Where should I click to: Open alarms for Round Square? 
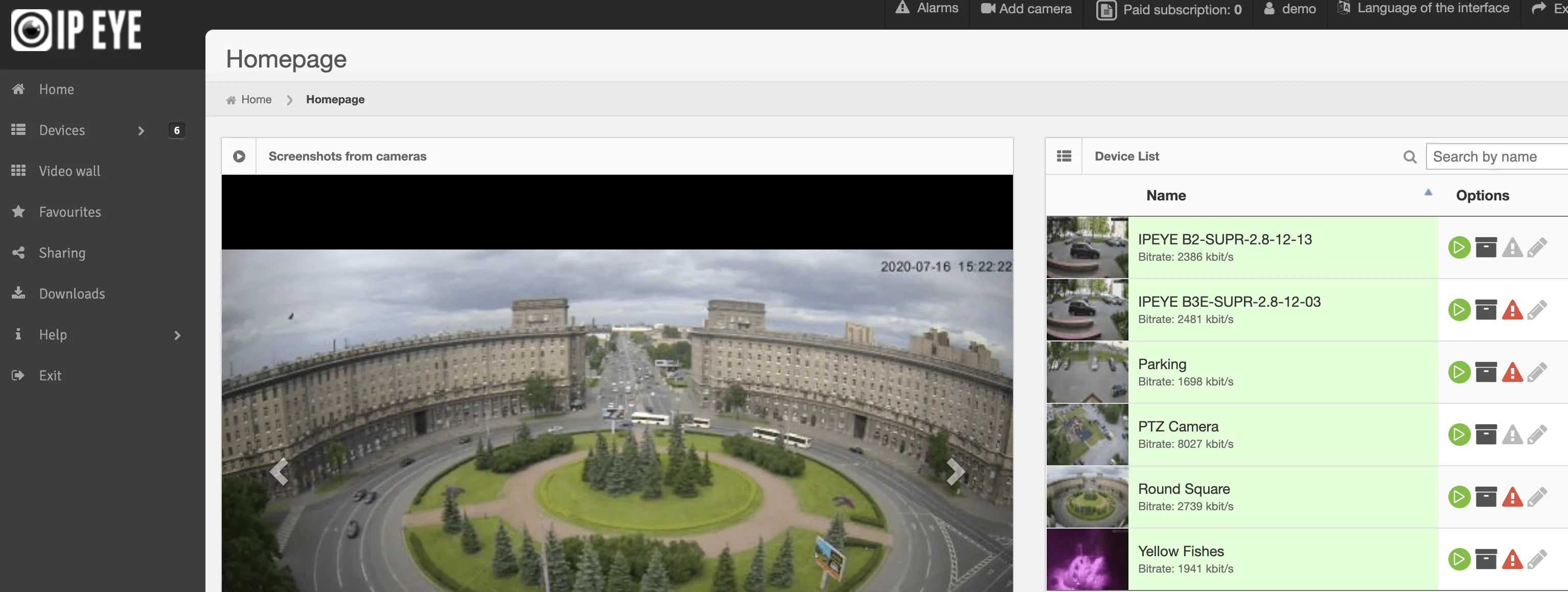pos(1513,497)
